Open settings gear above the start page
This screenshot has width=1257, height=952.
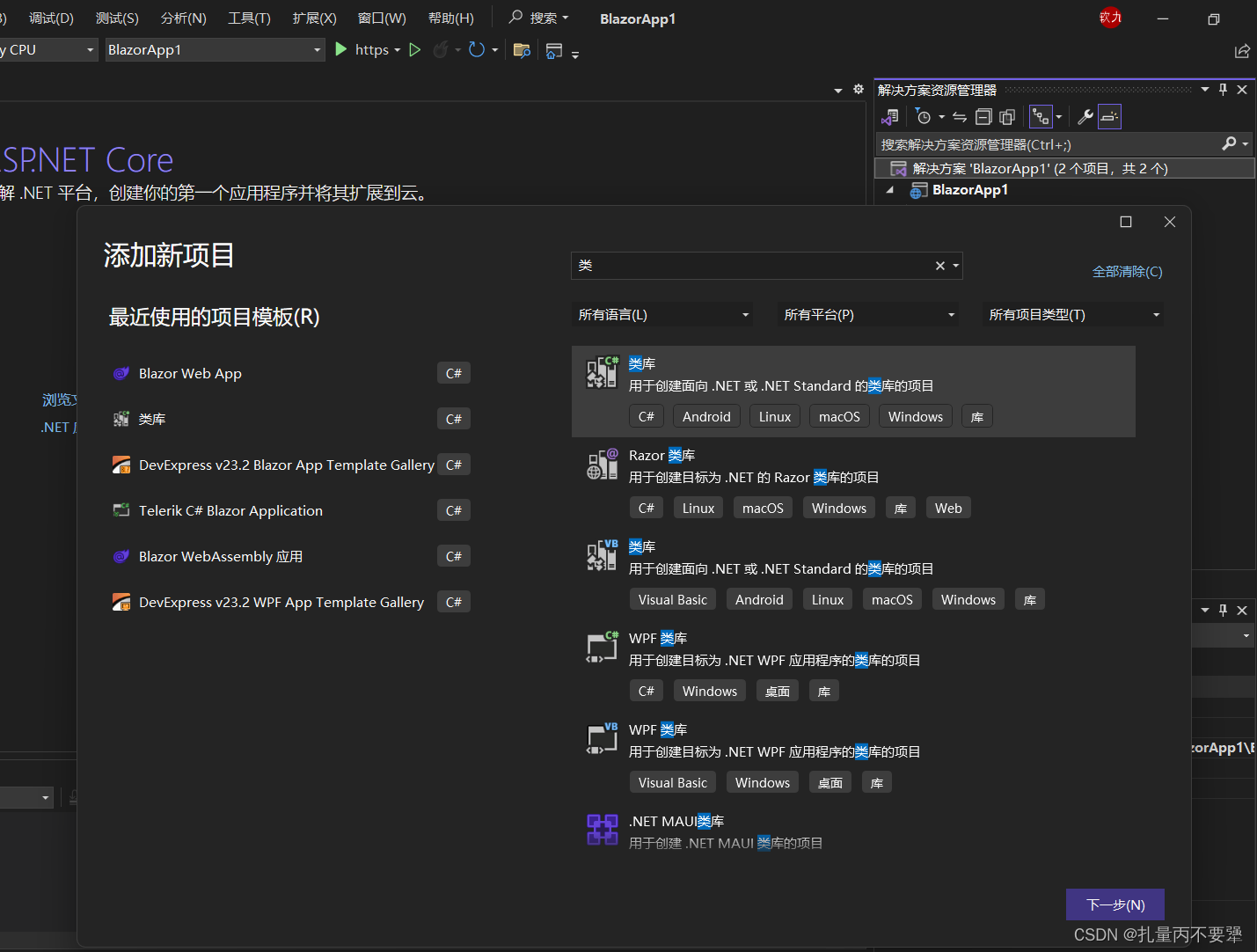pyautogui.click(x=859, y=89)
